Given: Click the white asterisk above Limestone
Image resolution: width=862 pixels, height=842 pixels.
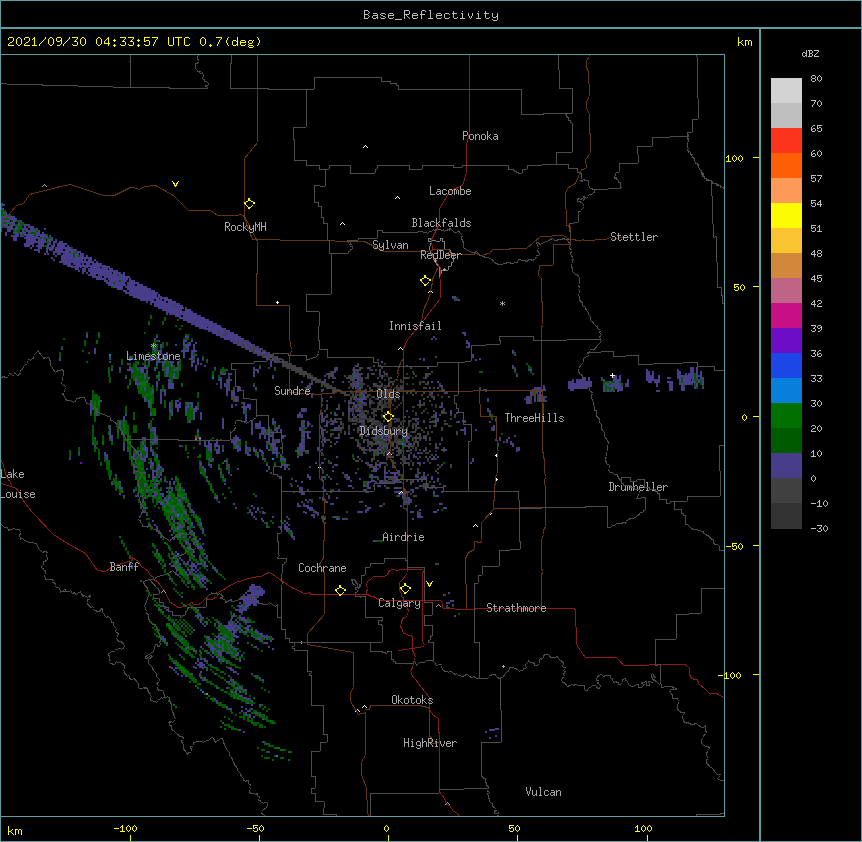Looking at the screenshot, I should (154, 346).
